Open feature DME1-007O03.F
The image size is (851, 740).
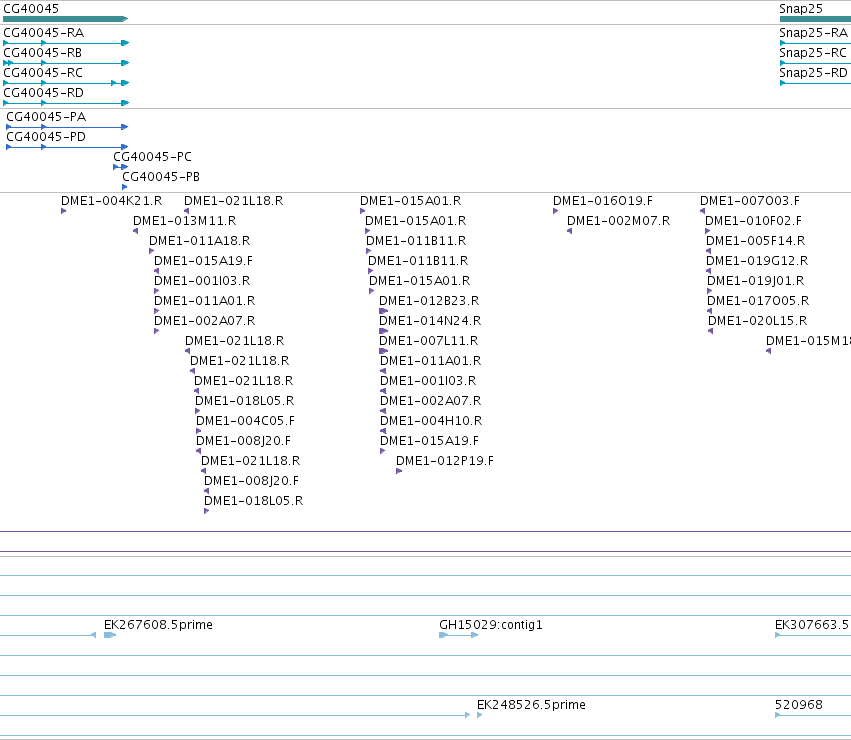[x=750, y=201]
